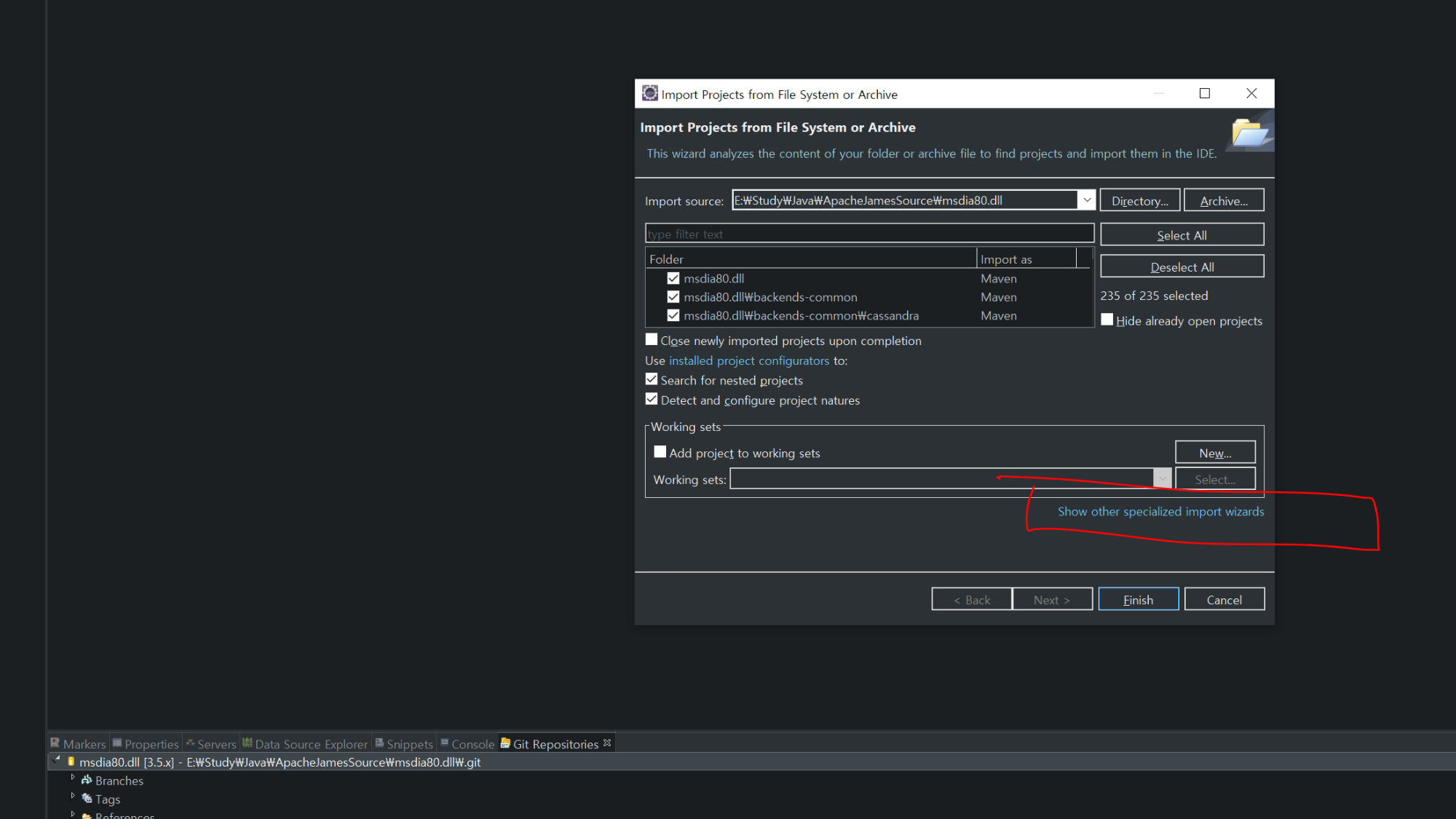Uncheck msdia80.dll\backends-common folder checkbox
The image size is (1456, 819).
[673, 297]
